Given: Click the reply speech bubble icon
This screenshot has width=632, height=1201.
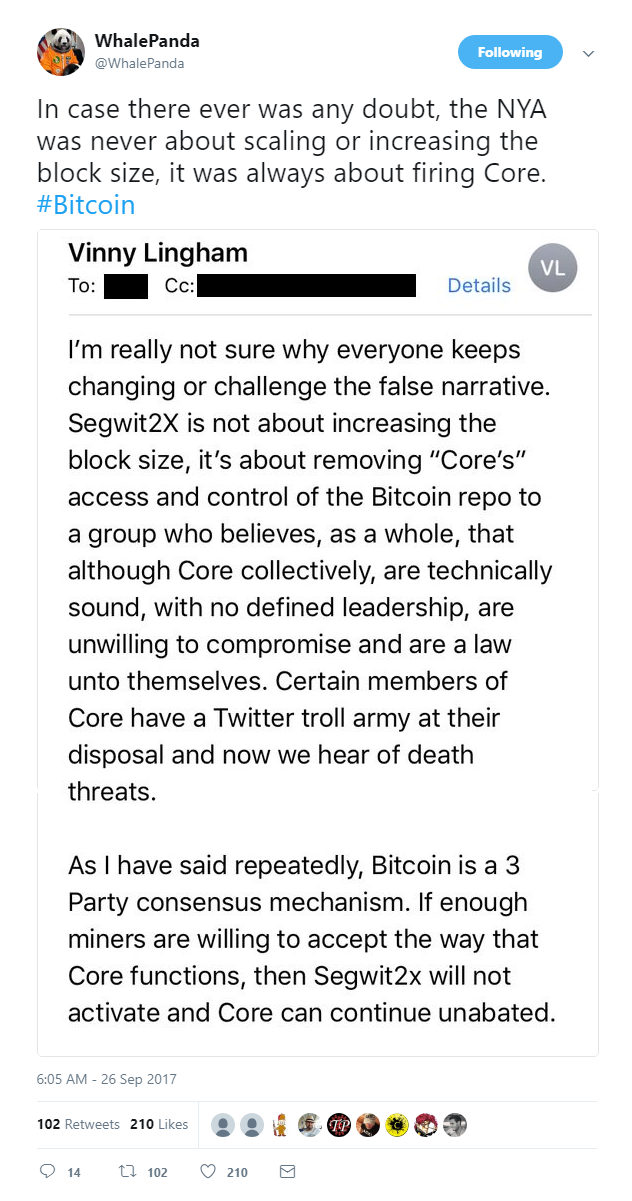Looking at the screenshot, I should (x=47, y=1171).
